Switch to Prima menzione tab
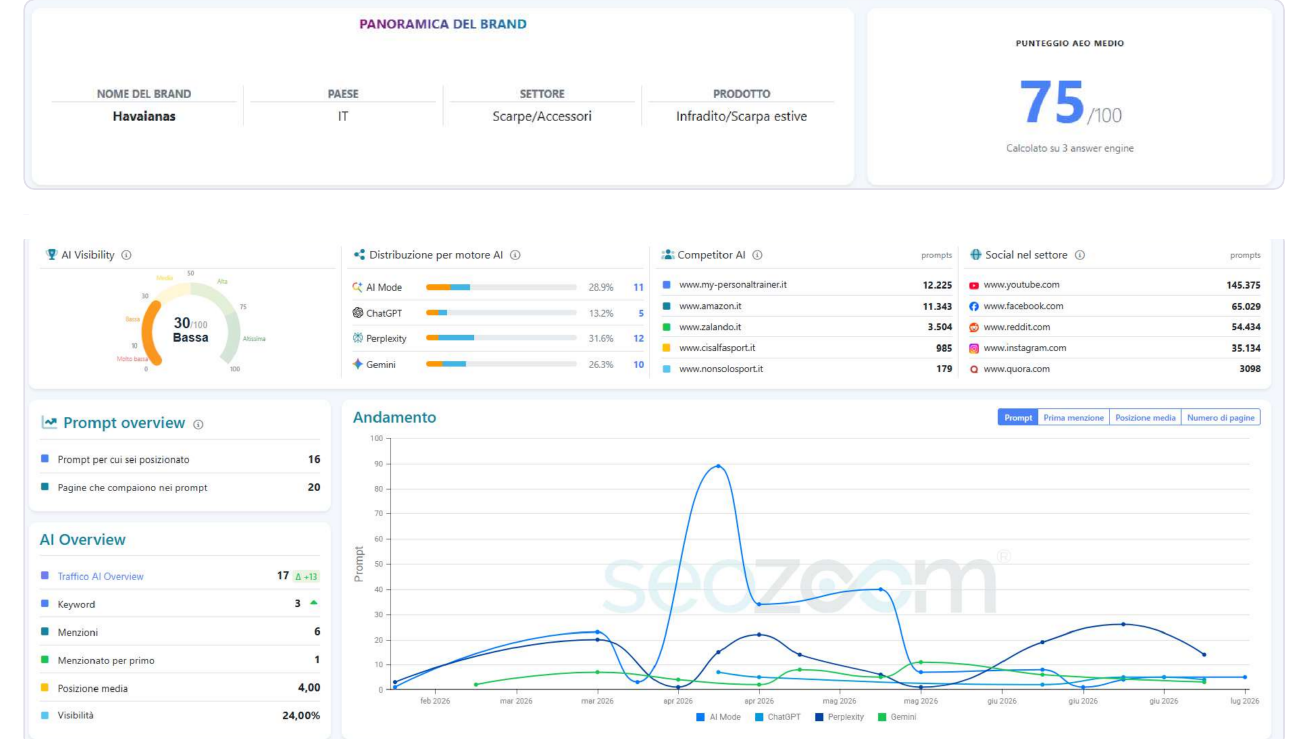 (1074, 417)
